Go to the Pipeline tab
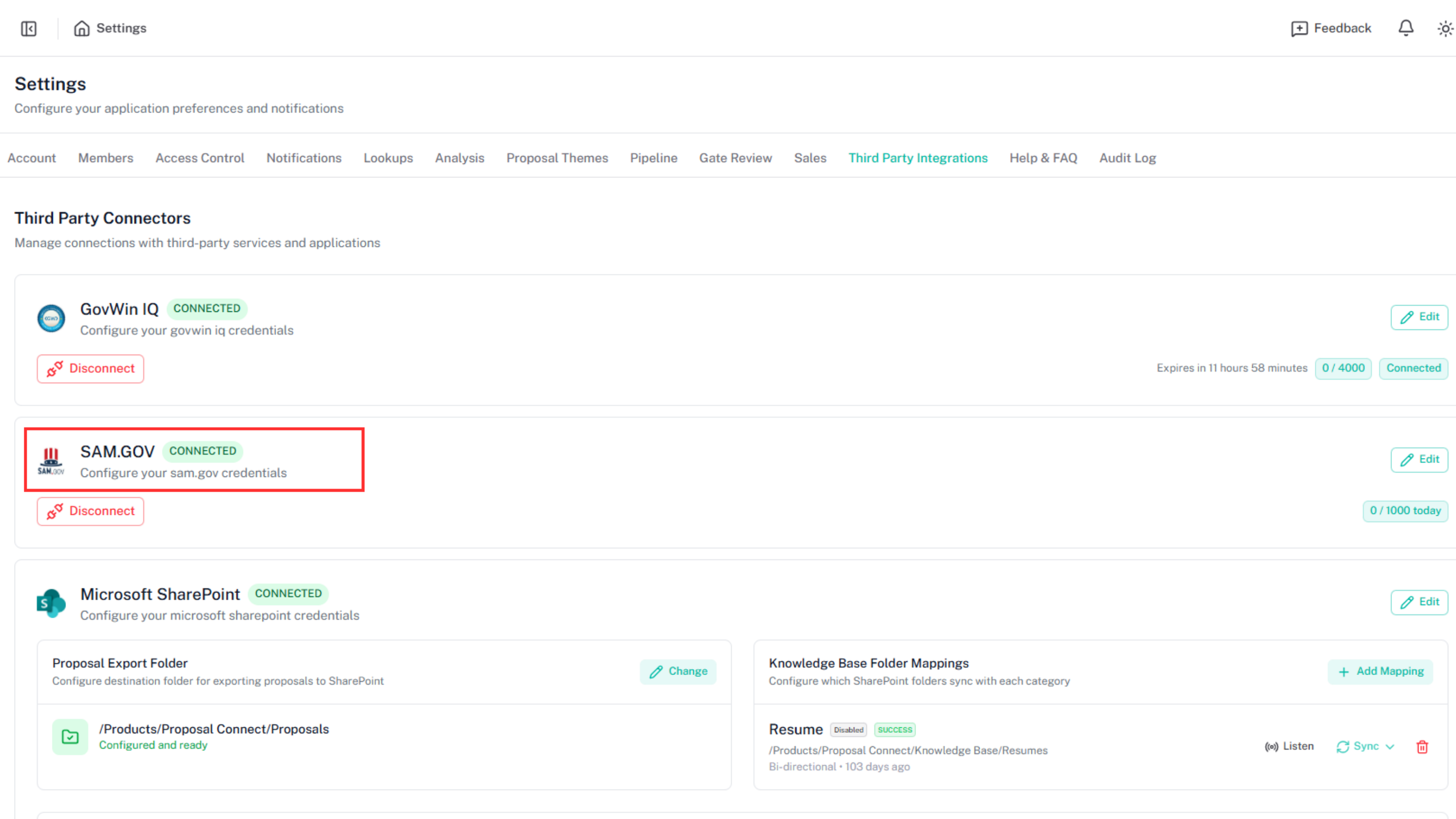Image resolution: width=1456 pixels, height=819 pixels. coord(654,158)
